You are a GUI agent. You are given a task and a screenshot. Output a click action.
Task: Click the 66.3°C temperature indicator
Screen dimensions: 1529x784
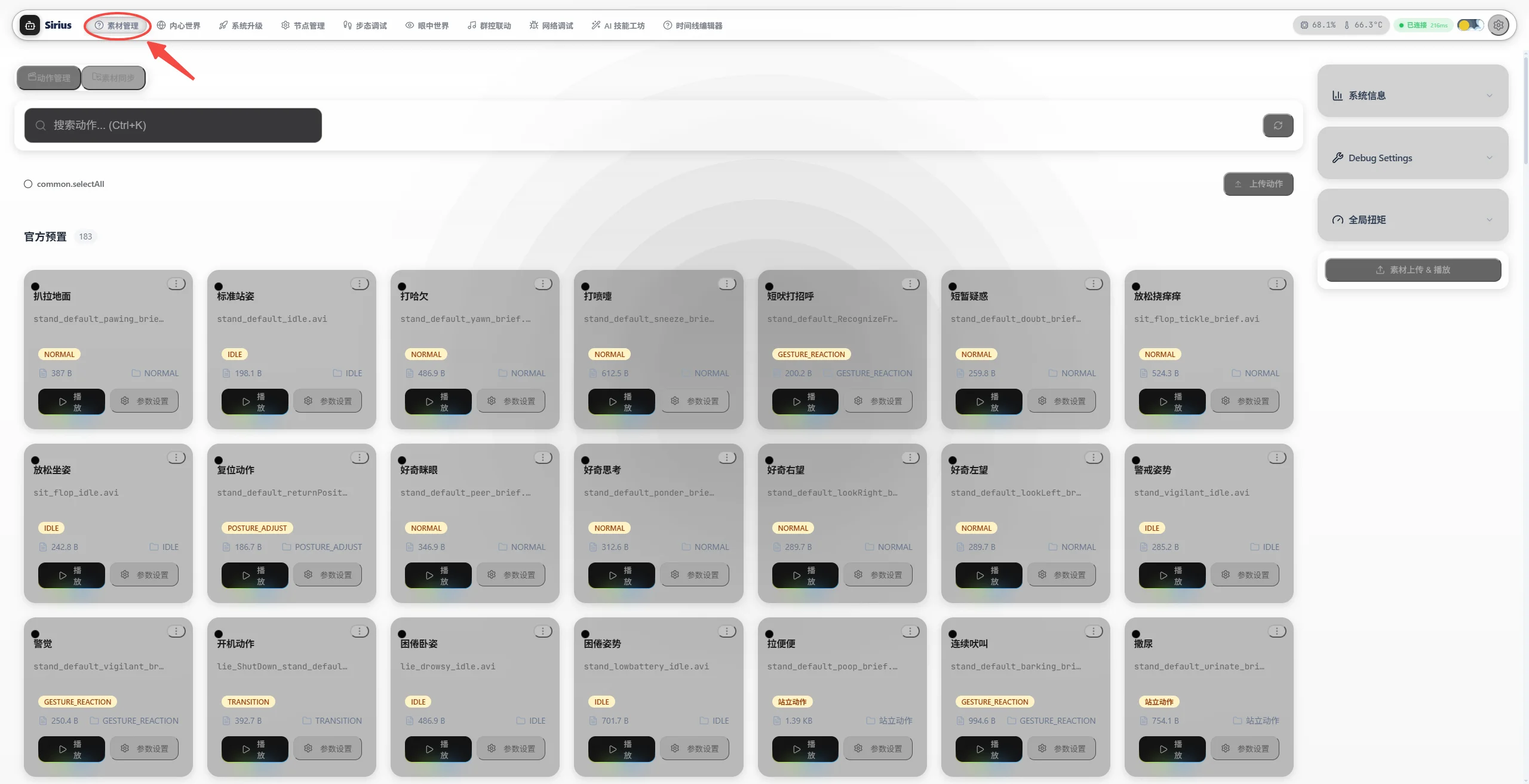(1363, 25)
